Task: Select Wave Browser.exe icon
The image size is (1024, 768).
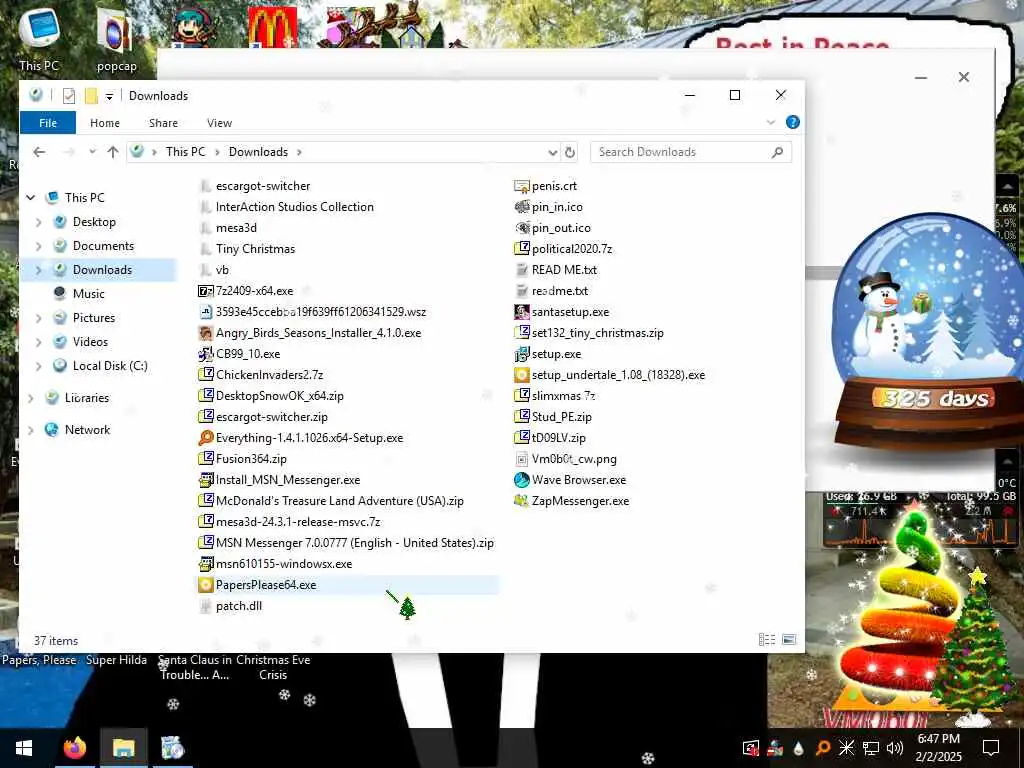Action: pos(522,480)
